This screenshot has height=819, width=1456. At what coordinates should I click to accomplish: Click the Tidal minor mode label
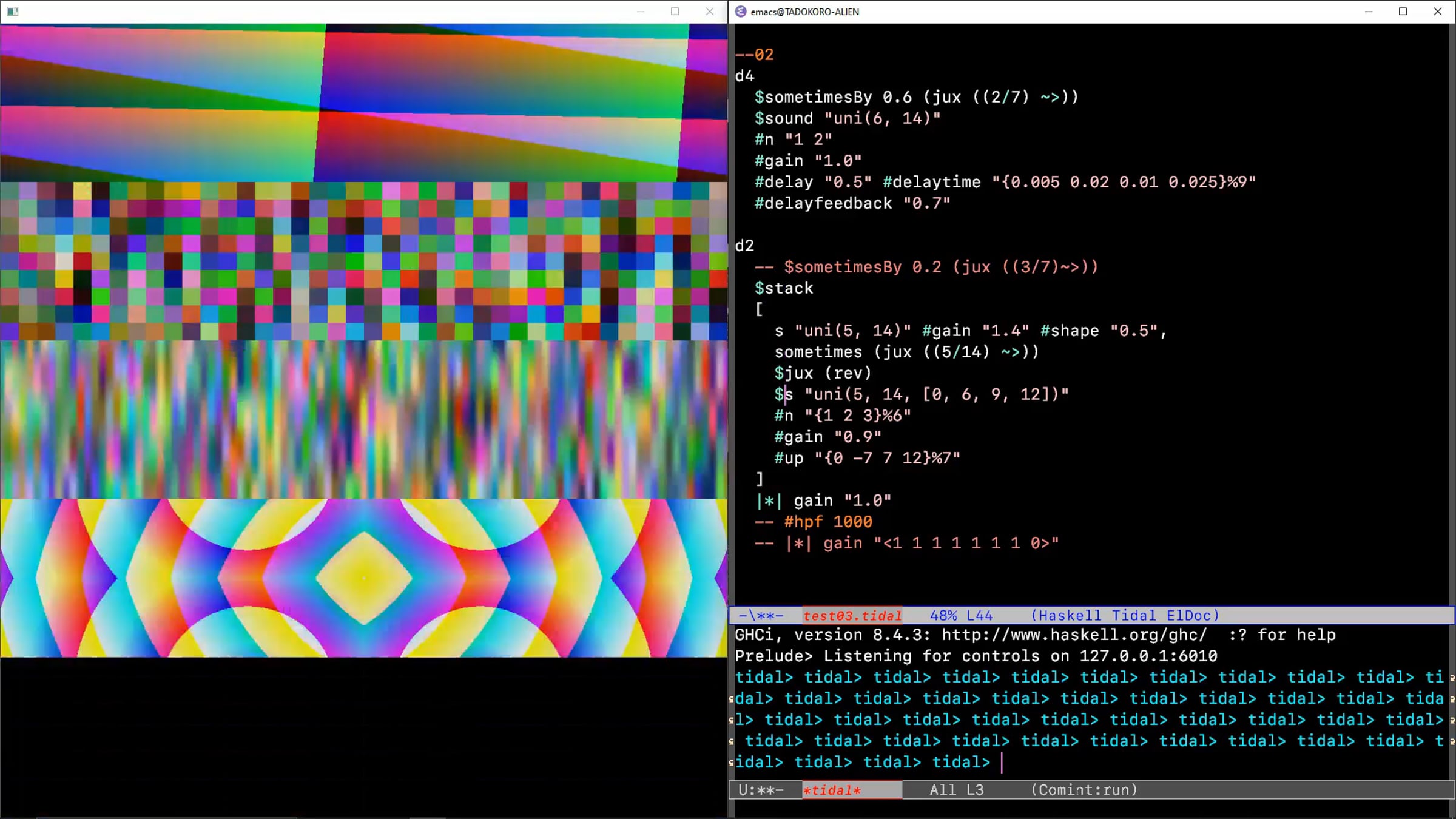(x=1133, y=616)
